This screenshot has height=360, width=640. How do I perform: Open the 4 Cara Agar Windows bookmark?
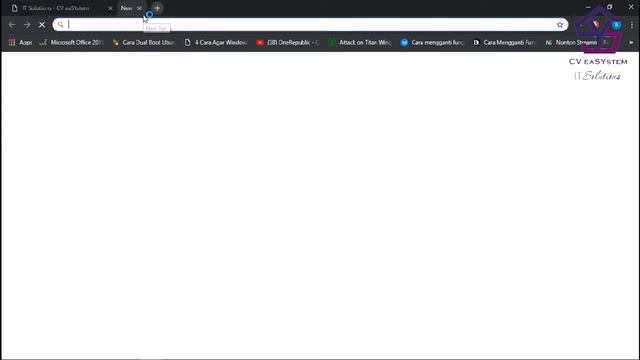pos(216,42)
